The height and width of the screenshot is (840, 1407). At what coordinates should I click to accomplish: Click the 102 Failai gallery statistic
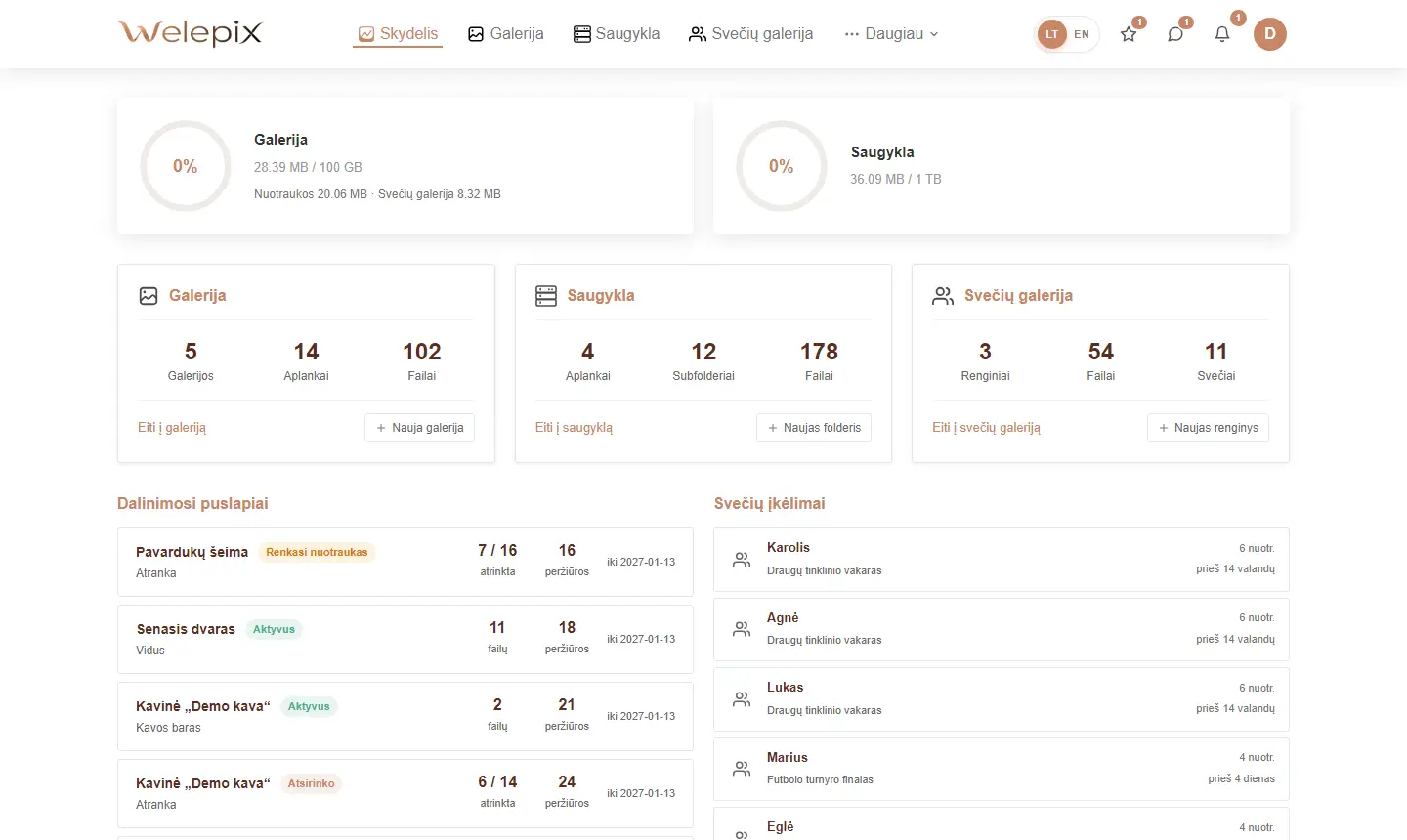[422, 360]
